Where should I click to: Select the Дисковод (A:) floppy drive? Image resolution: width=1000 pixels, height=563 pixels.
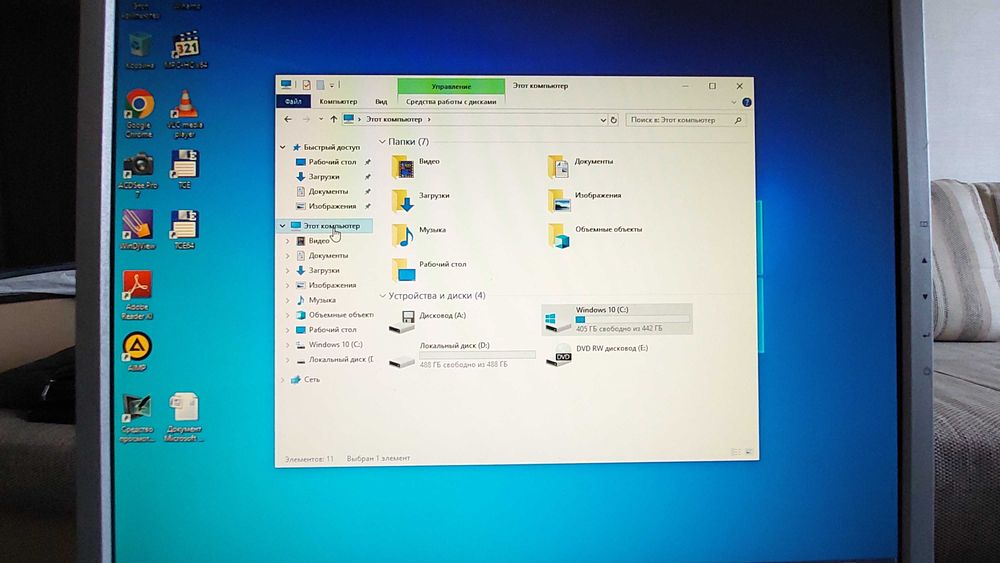coord(427,321)
